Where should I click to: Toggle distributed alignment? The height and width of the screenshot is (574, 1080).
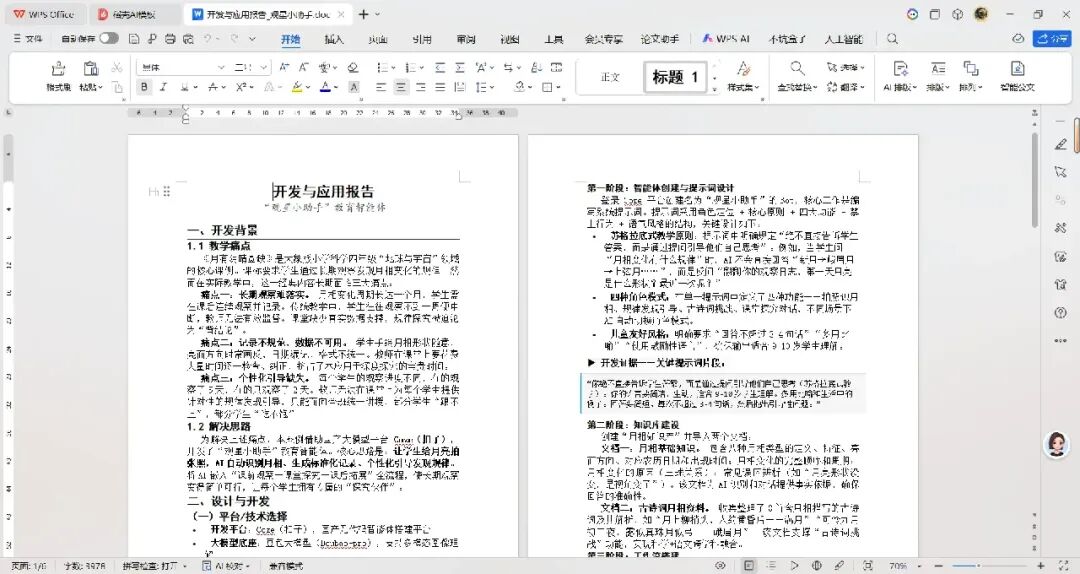click(459, 87)
